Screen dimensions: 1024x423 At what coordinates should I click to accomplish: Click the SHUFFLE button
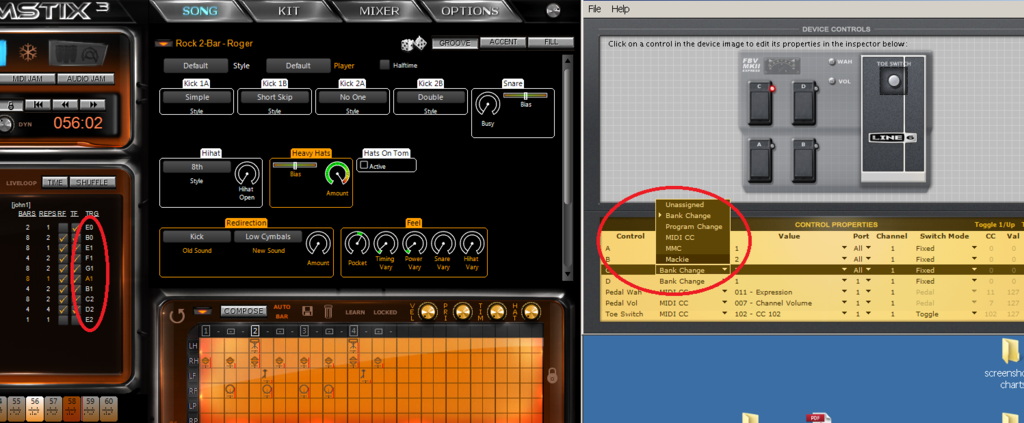tap(92, 182)
